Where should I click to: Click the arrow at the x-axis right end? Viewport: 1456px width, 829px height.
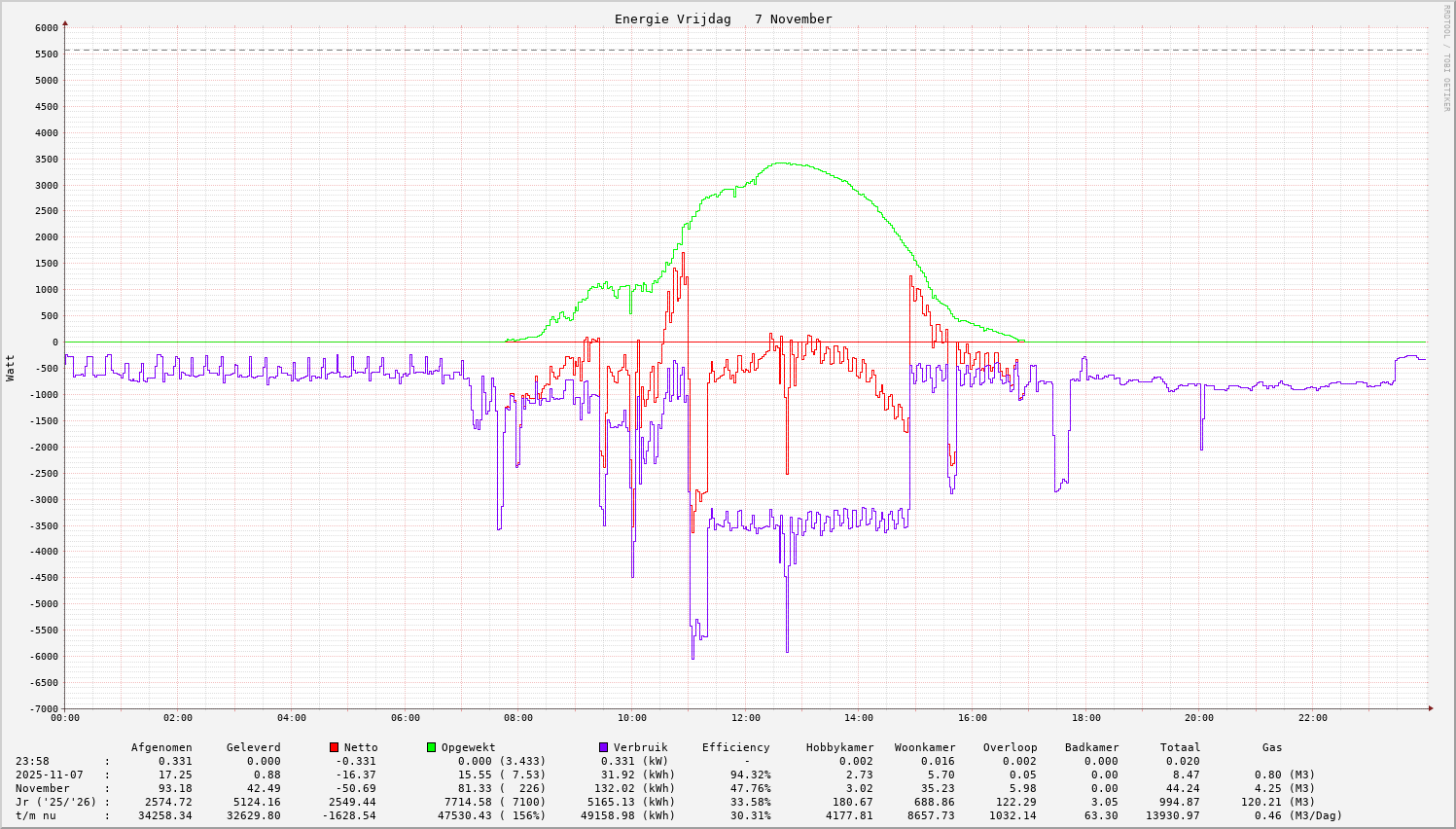click(x=1431, y=708)
